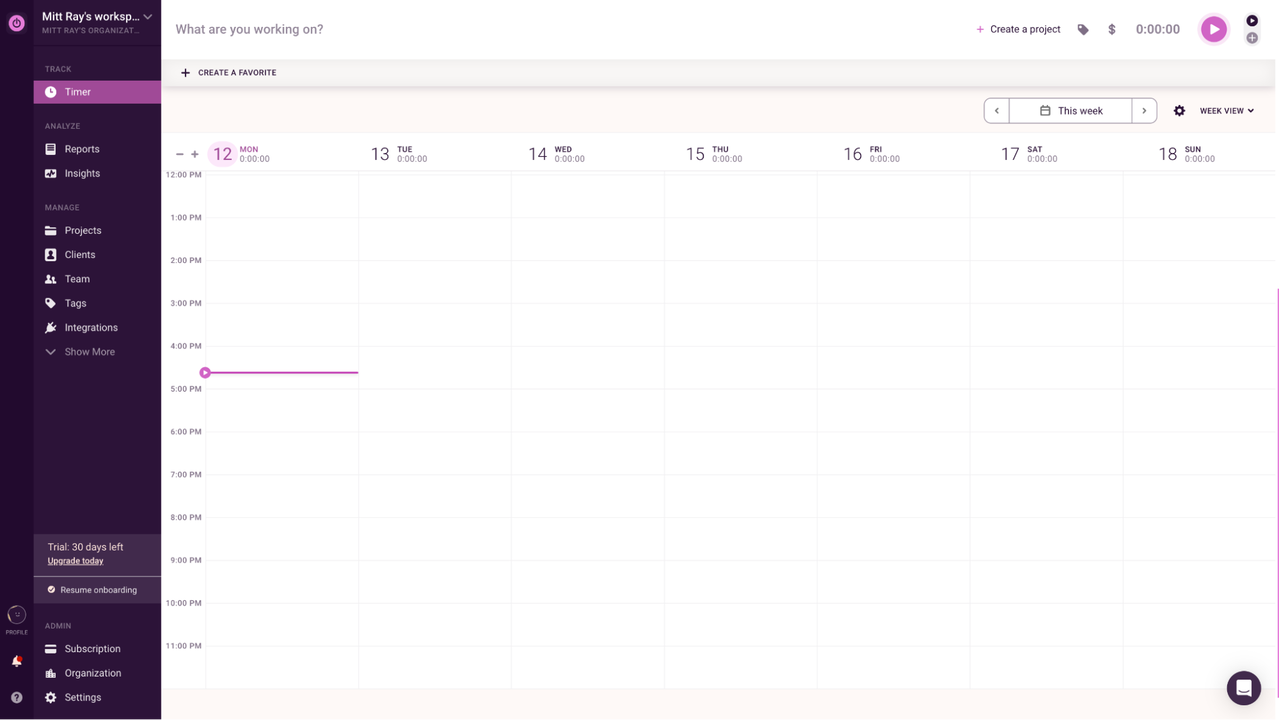Click the start timer play button
The width and height of the screenshot is (1279, 720).
[x=1213, y=29]
